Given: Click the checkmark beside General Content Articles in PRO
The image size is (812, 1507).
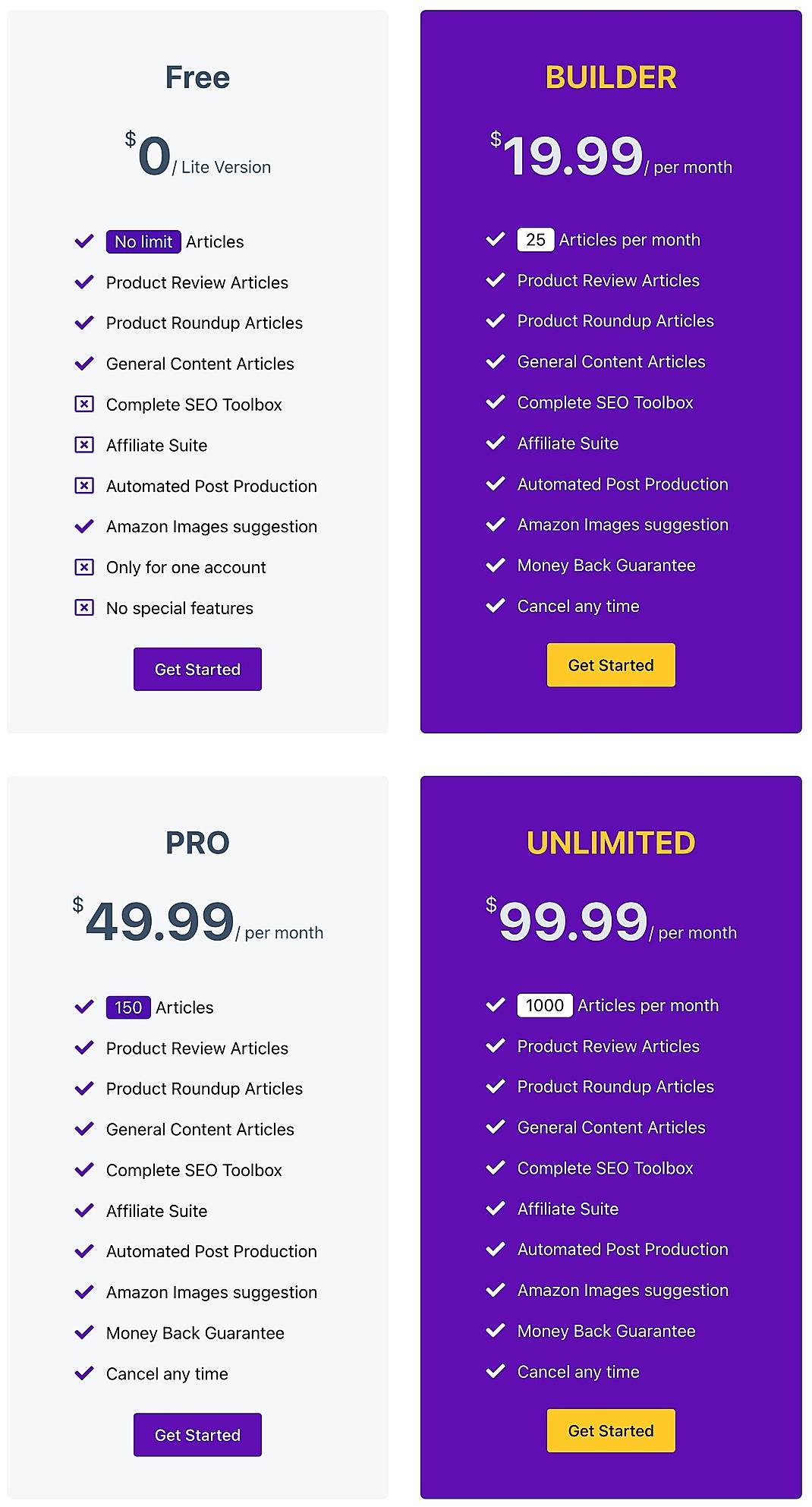Looking at the screenshot, I should [x=83, y=1129].
